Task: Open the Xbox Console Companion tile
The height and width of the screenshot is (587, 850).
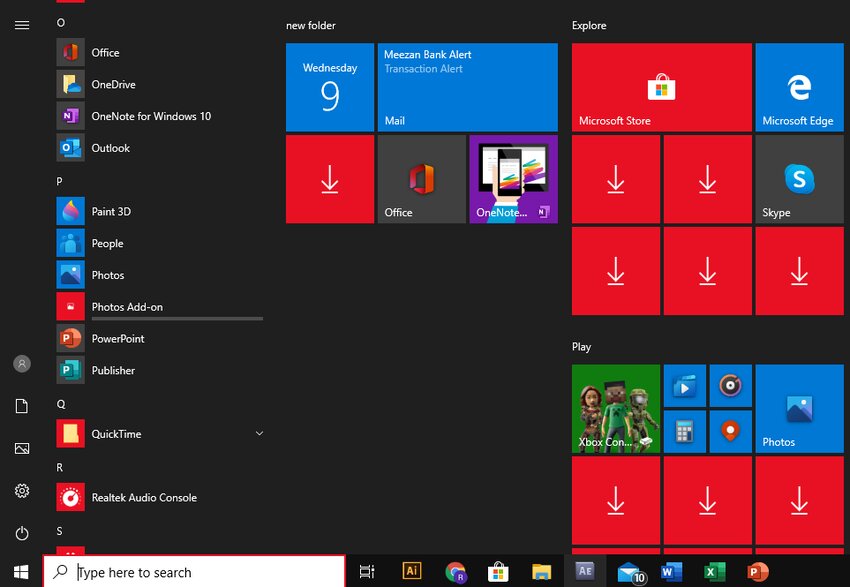Action: (616, 409)
